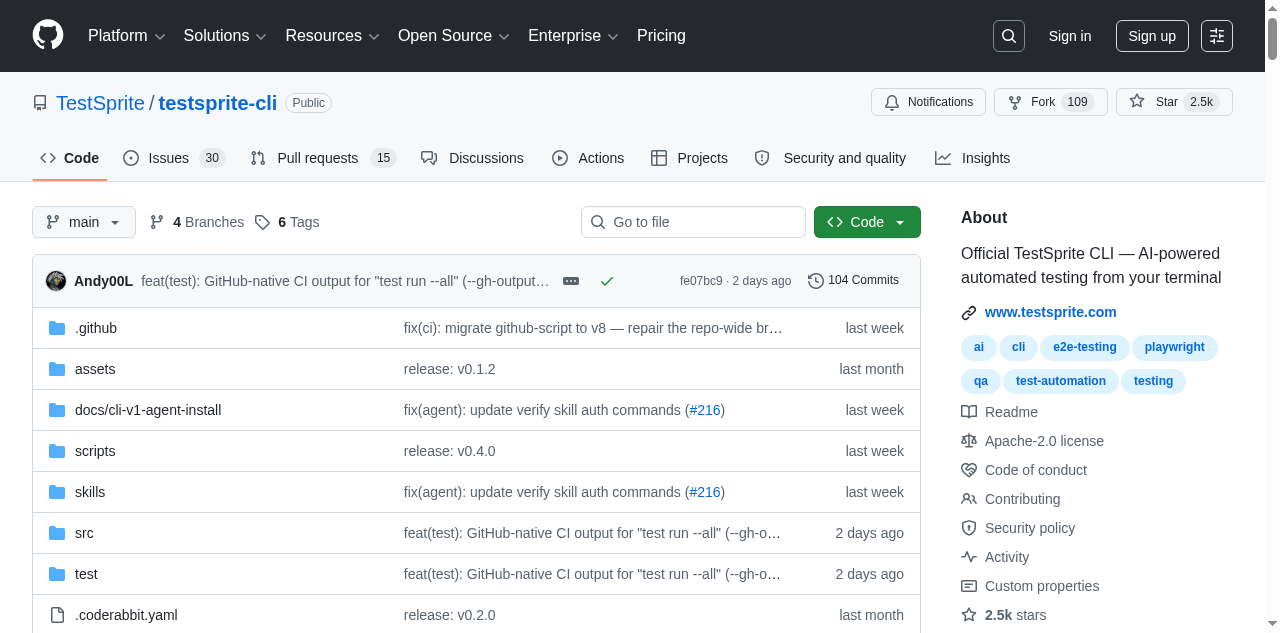The width and height of the screenshot is (1280, 633).
Task: Click the search magnifier icon in header
Action: 1009,36
